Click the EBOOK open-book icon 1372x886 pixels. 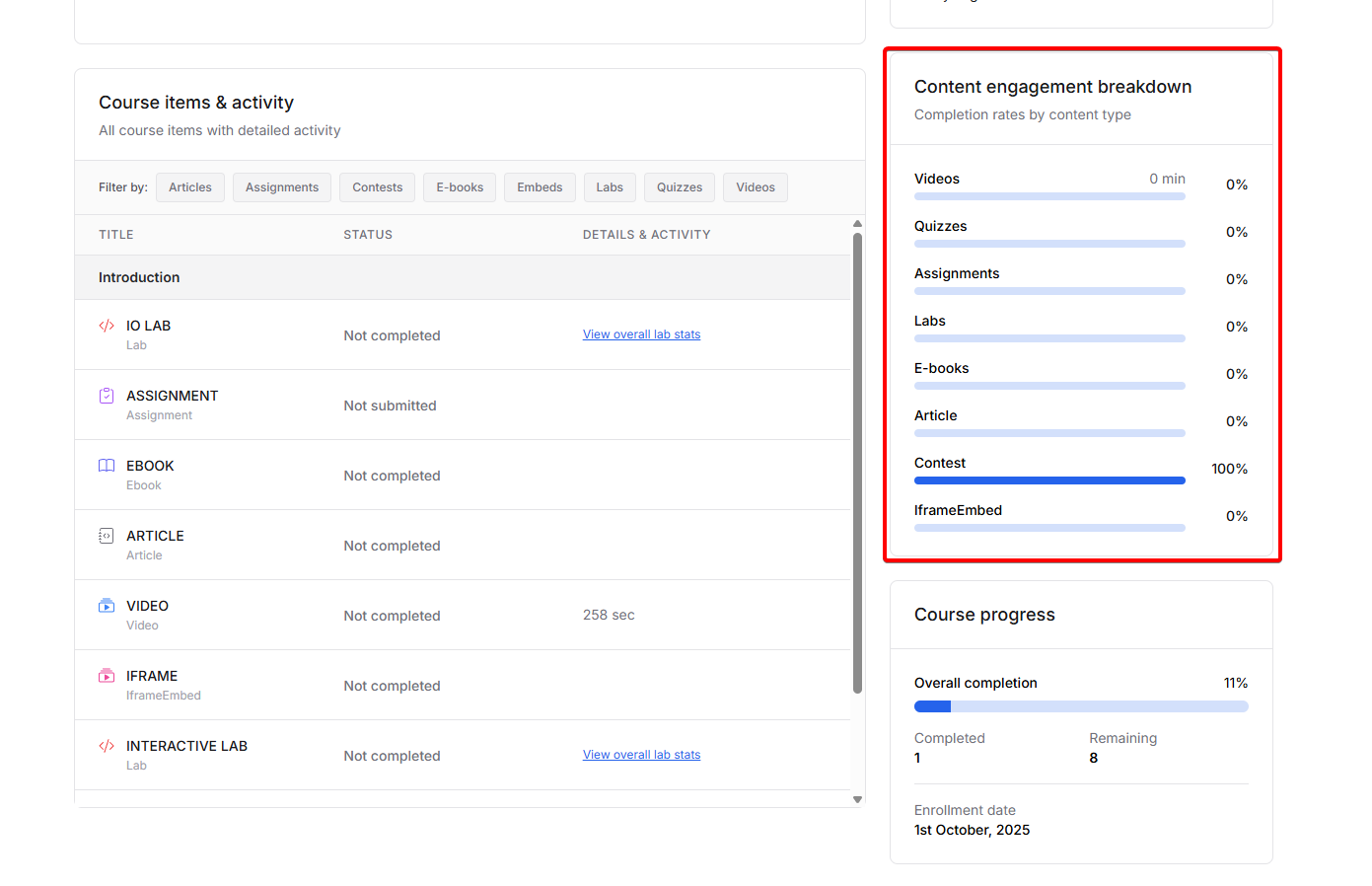107,466
